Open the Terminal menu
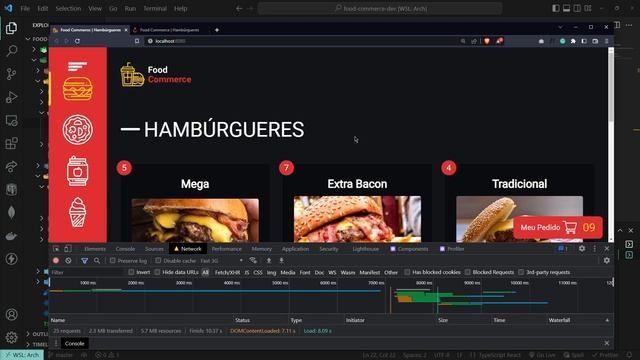Screen dimensions: 640x360 [155, 8]
